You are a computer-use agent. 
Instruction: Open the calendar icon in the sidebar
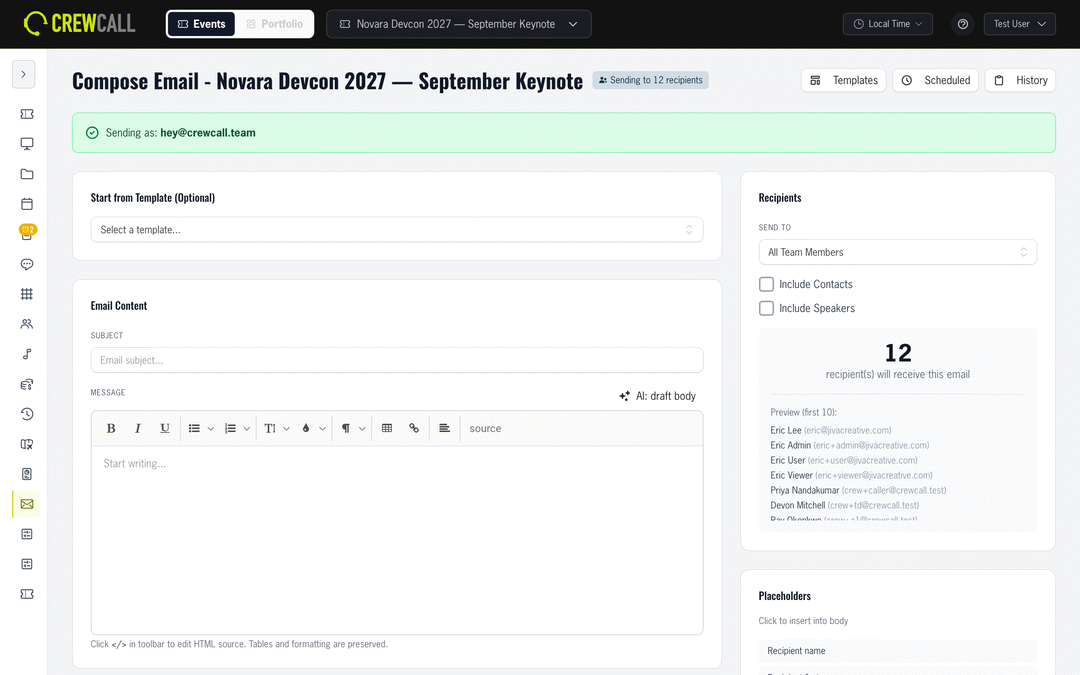27,204
